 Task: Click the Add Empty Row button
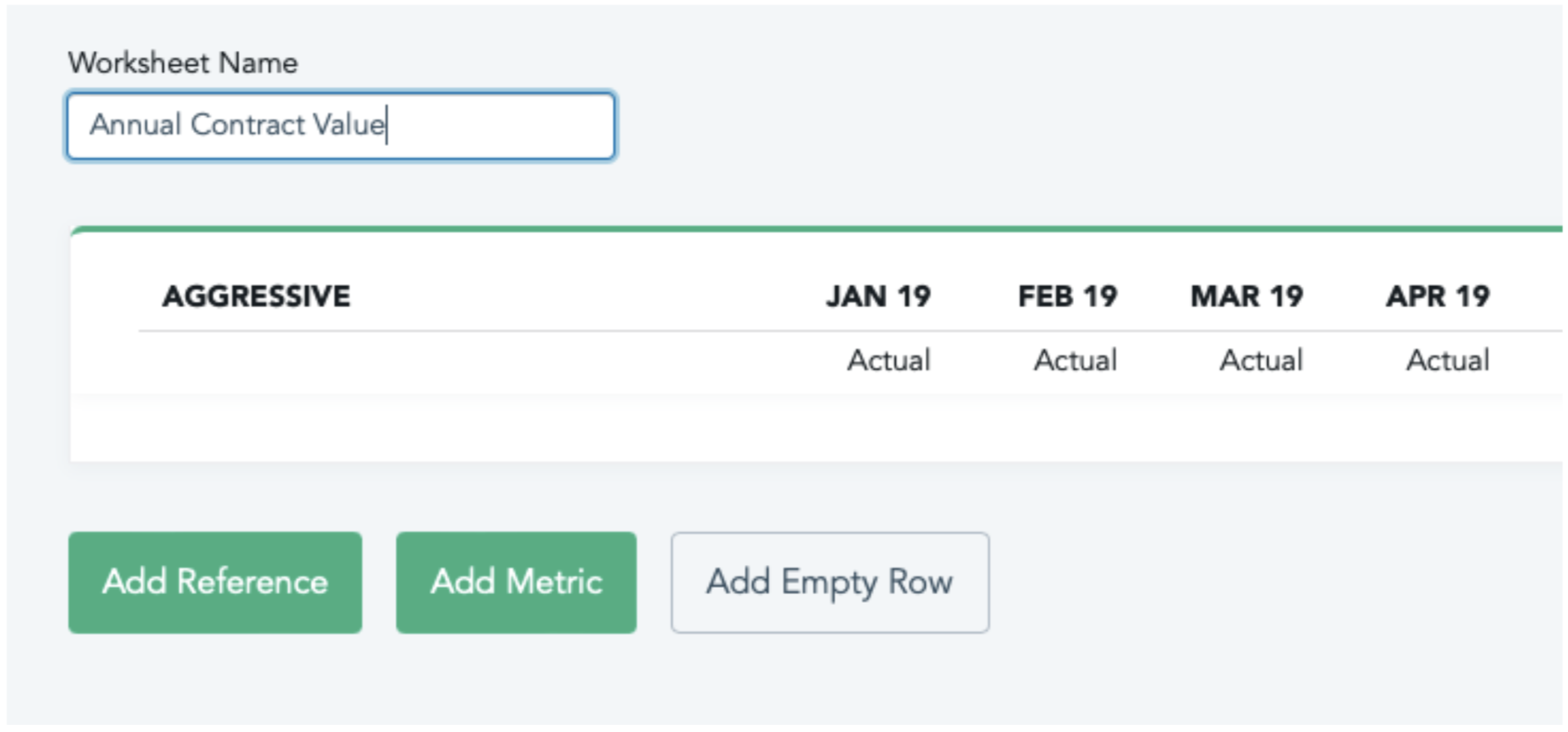pos(829,582)
